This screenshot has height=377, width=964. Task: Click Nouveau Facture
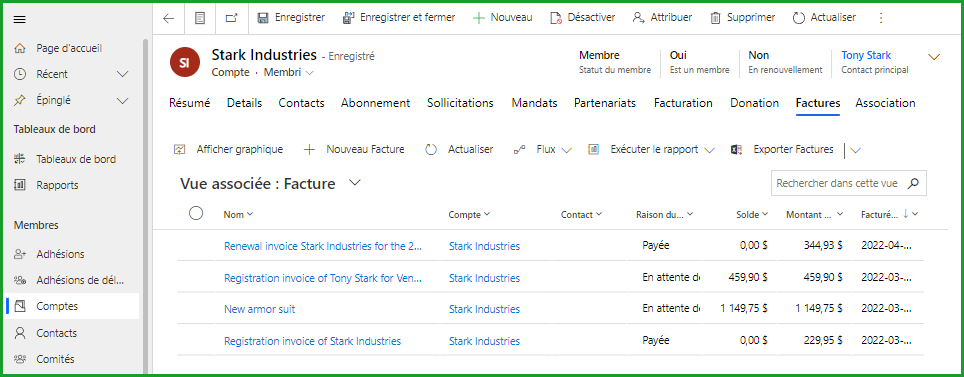(x=354, y=149)
